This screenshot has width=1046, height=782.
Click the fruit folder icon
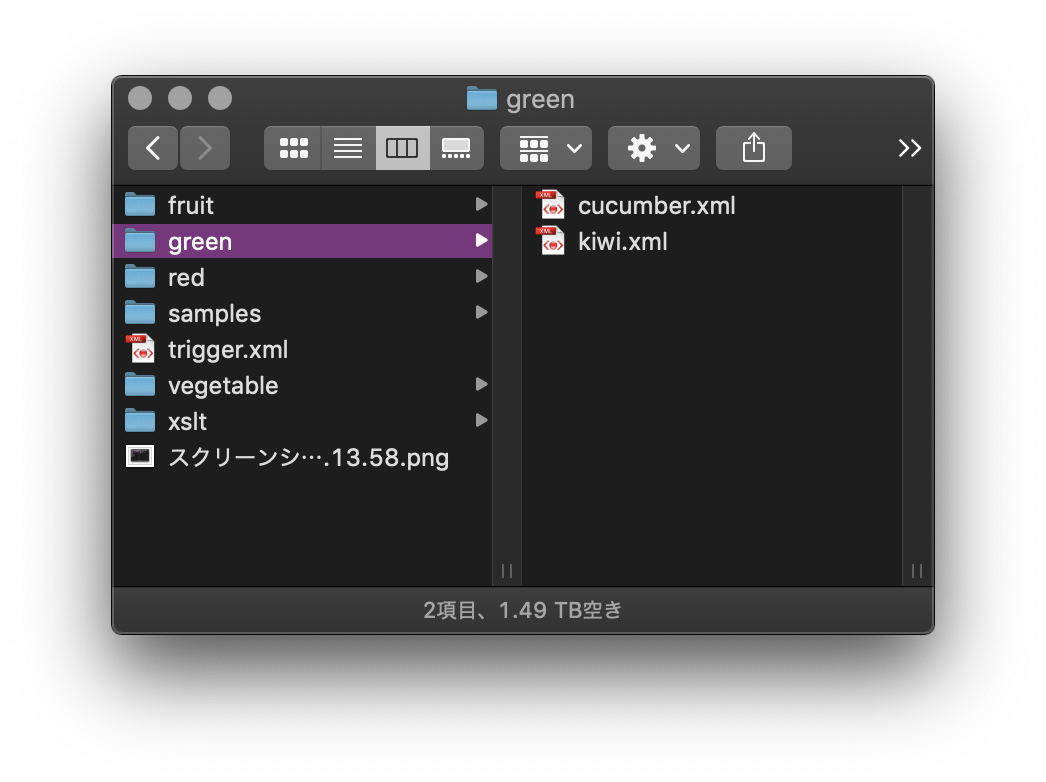140,205
